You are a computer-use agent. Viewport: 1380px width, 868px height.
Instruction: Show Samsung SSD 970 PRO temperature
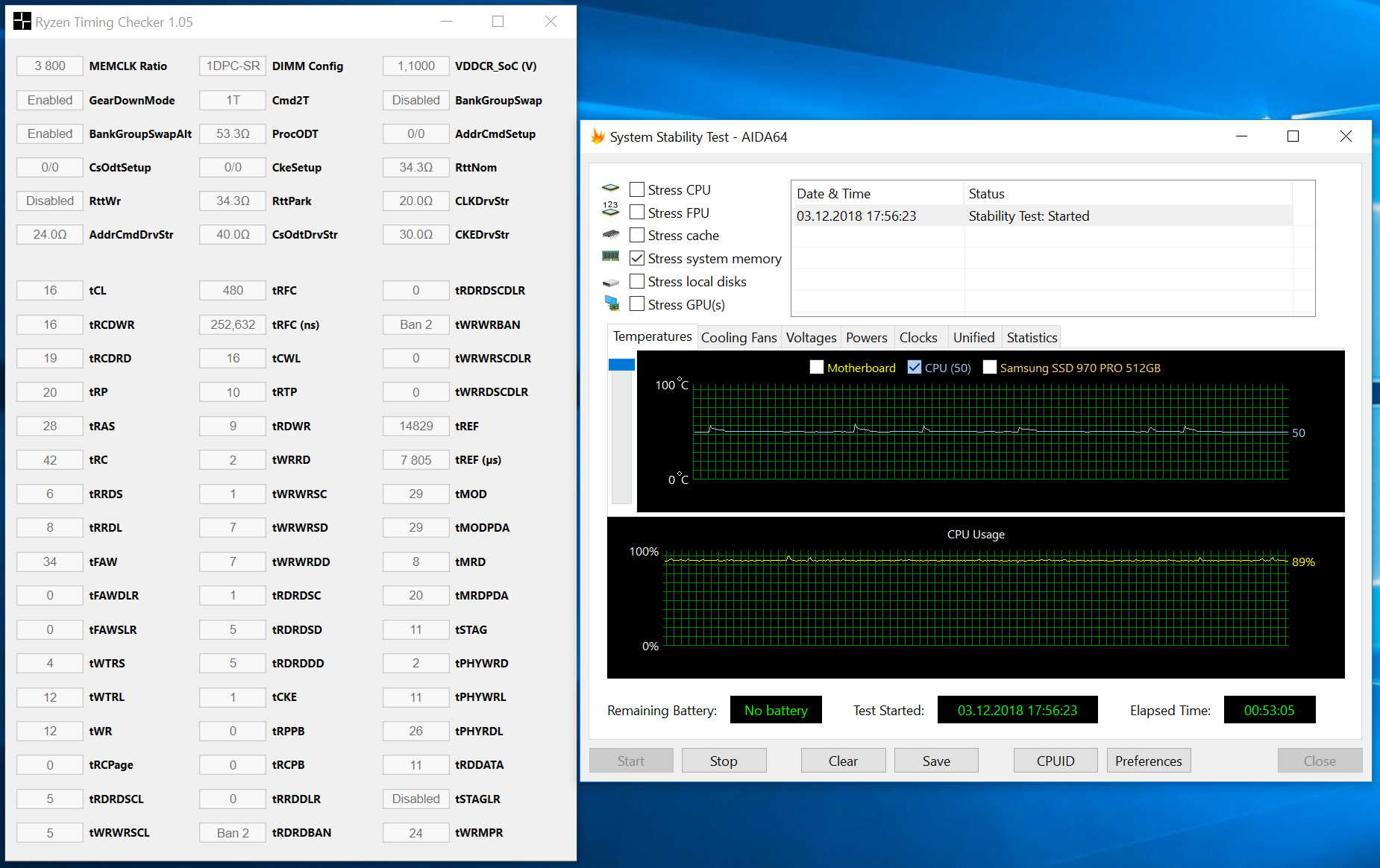[x=990, y=367]
